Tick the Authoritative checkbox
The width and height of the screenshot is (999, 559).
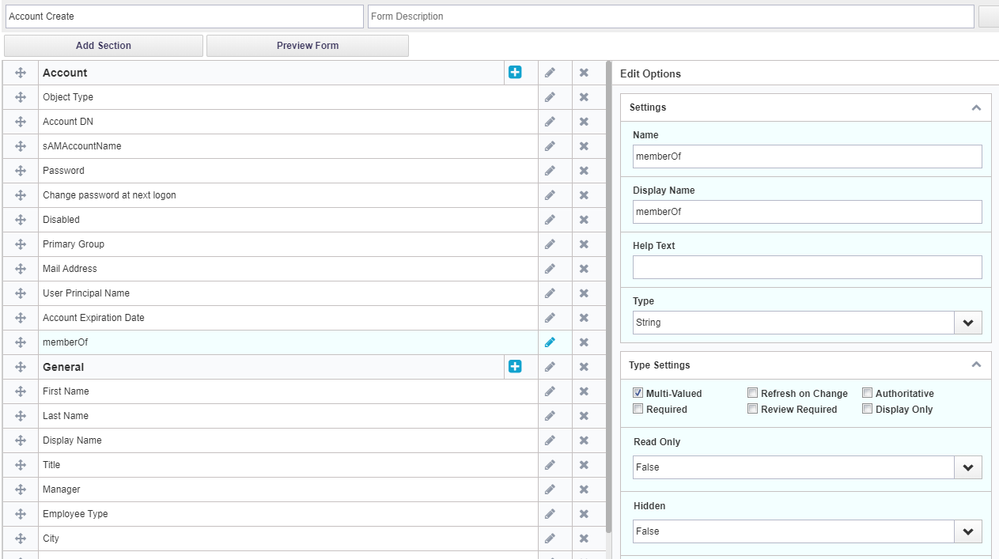point(867,394)
